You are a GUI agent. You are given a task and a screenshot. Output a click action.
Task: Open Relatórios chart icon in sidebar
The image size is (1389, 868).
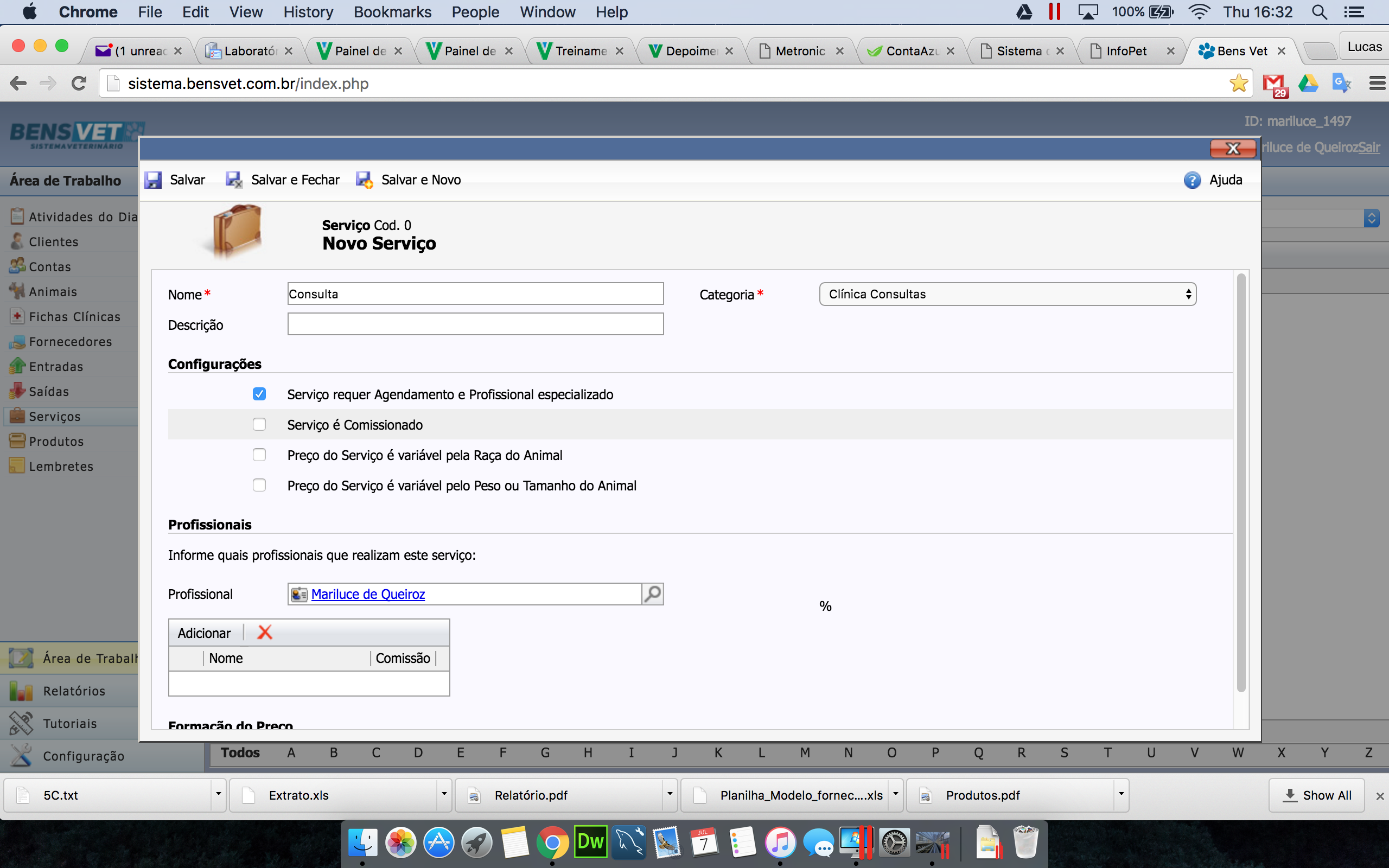point(21,691)
